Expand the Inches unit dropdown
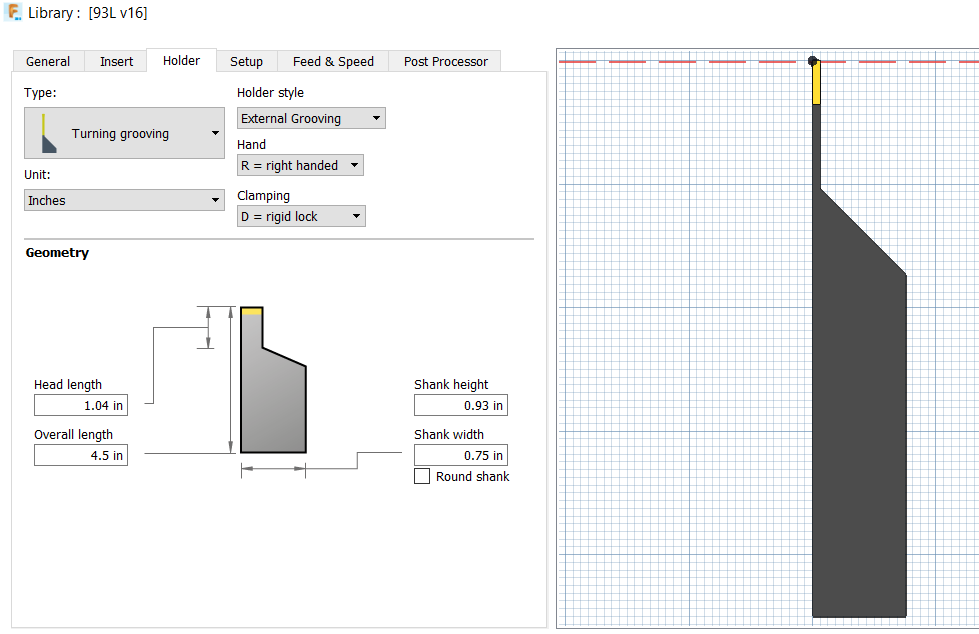 pos(124,200)
